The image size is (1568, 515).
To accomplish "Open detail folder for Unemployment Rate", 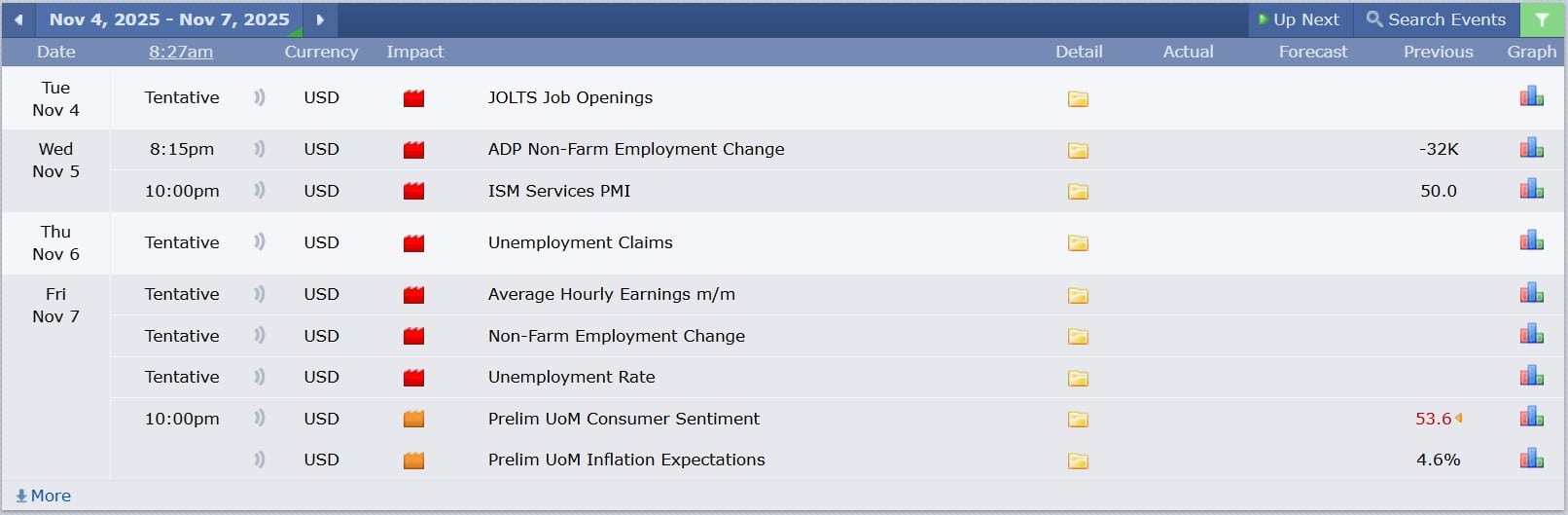I will (1078, 378).
